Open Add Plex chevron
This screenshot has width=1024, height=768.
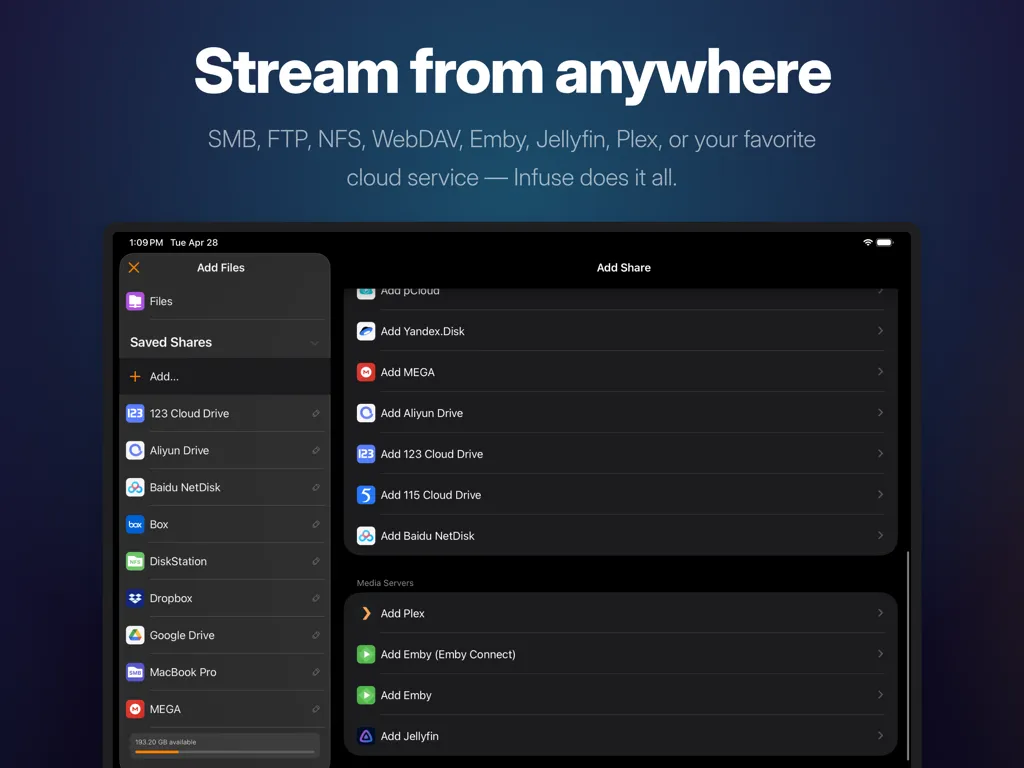(880, 613)
